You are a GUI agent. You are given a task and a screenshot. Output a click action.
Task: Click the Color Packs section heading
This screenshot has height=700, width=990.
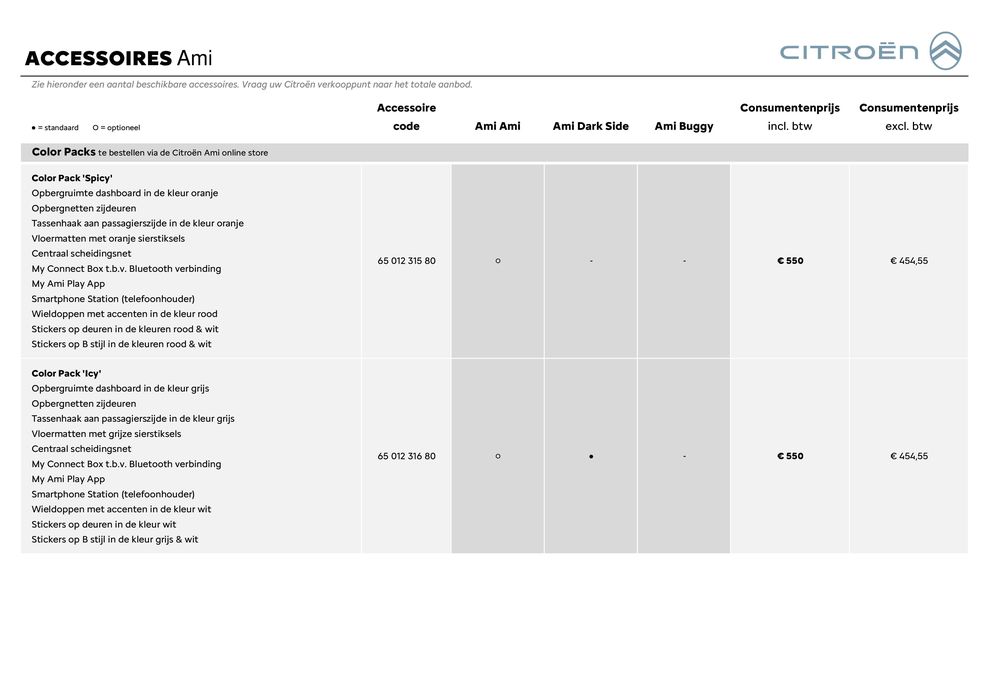(64, 152)
